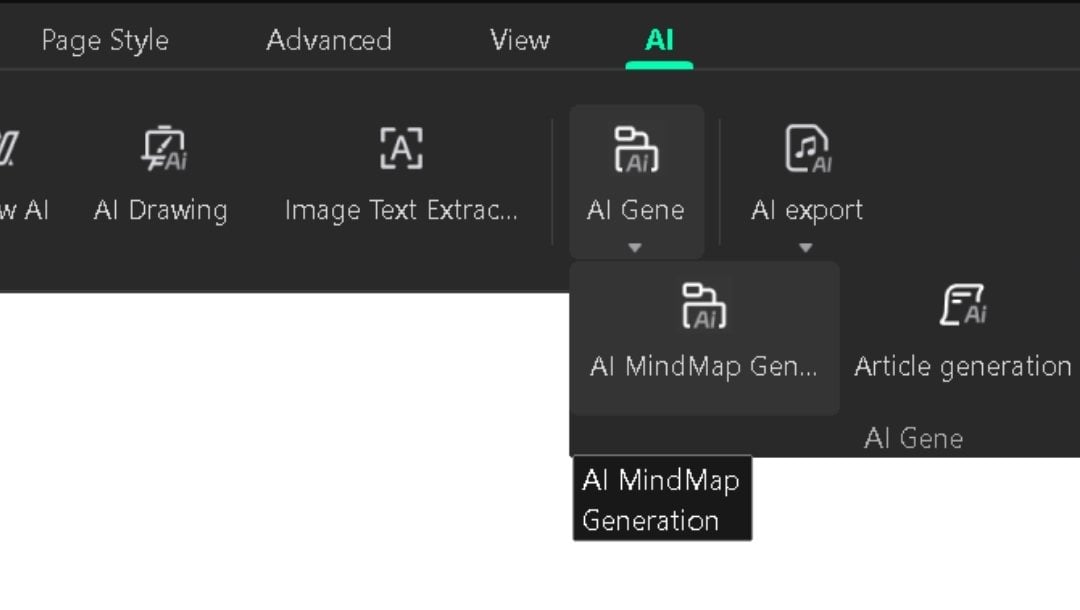Click the AI Gene group label below the menu
1080x610 pixels.
point(913,437)
